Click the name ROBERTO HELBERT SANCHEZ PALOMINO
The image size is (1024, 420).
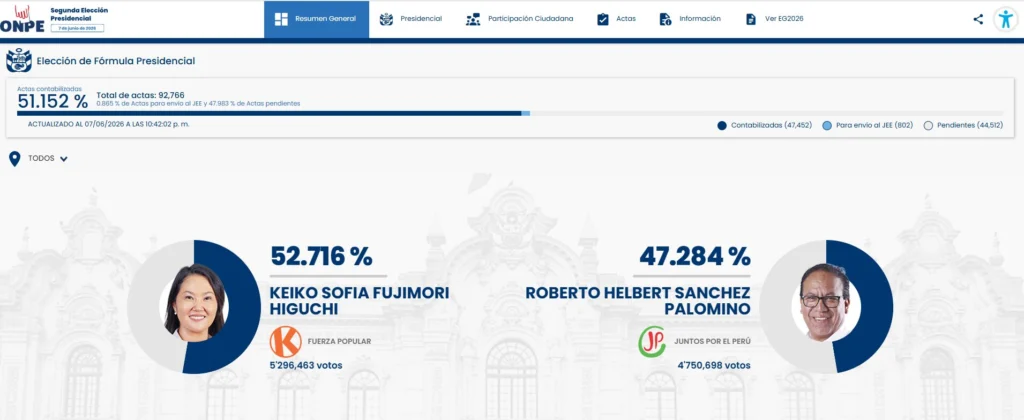click(638, 301)
